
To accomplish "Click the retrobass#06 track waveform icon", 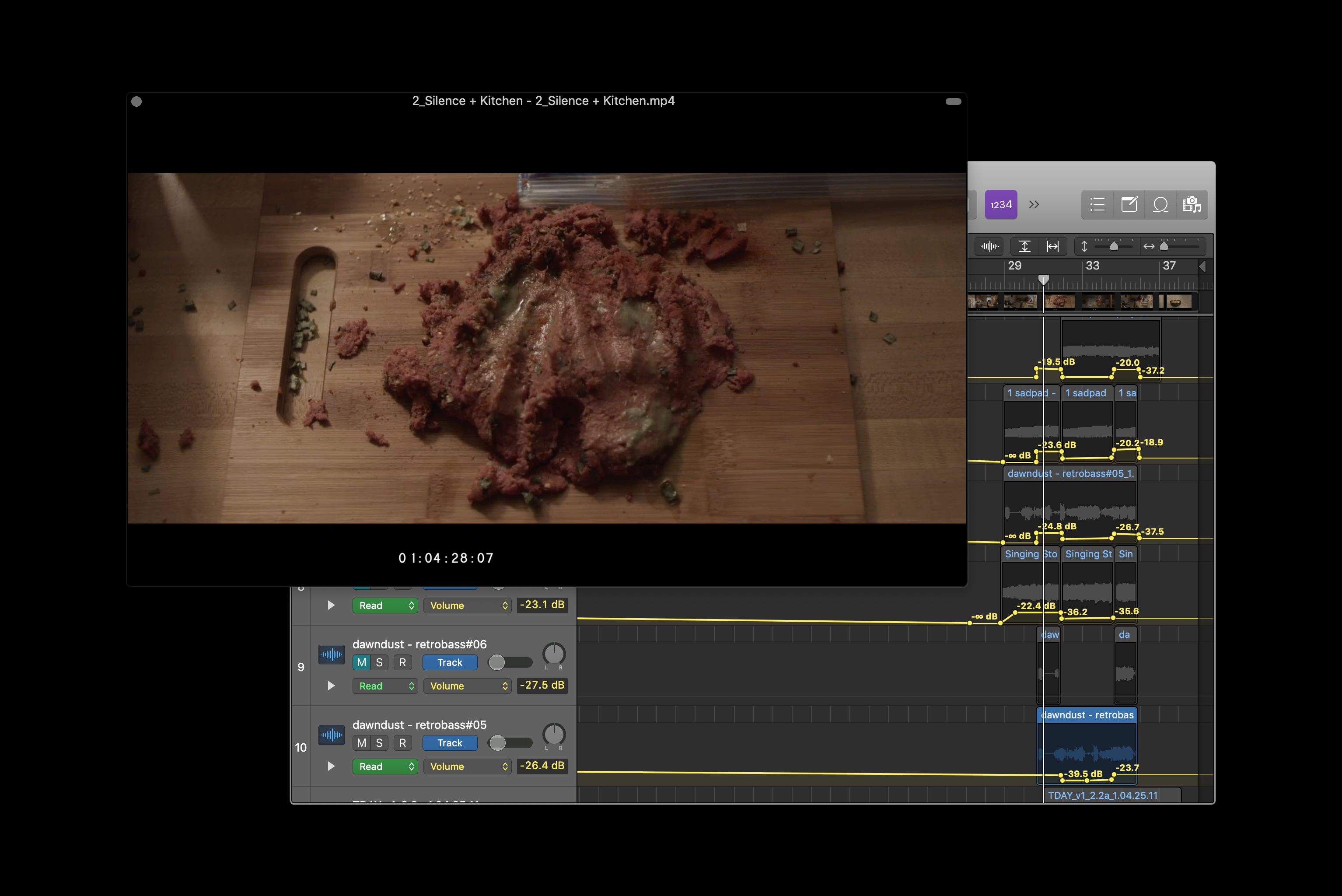I will point(332,654).
